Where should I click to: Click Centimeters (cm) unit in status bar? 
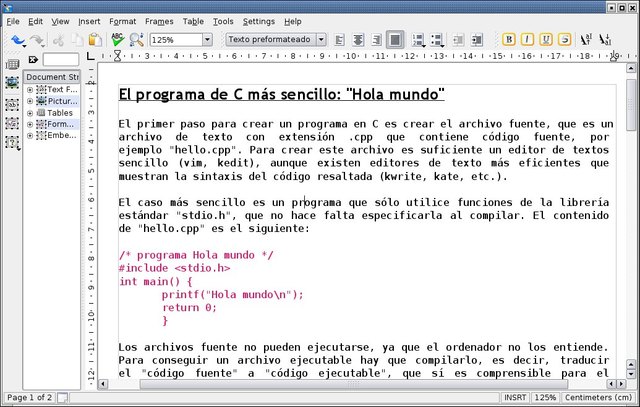[x=598, y=398]
